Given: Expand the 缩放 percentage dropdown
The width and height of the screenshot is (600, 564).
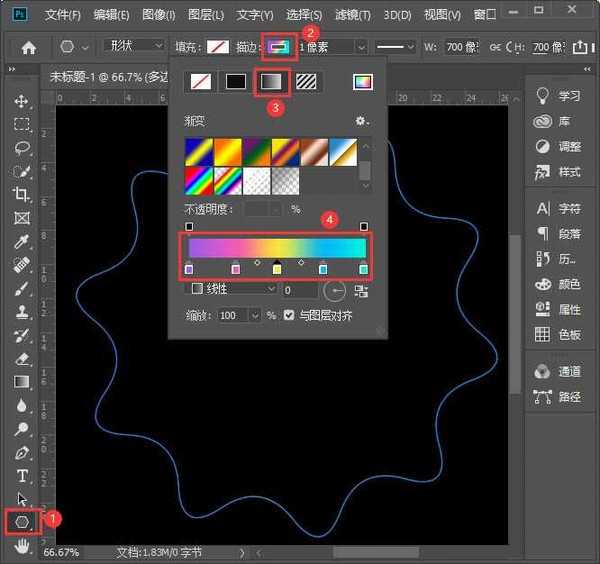Looking at the screenshot, I should click(256, 315).
